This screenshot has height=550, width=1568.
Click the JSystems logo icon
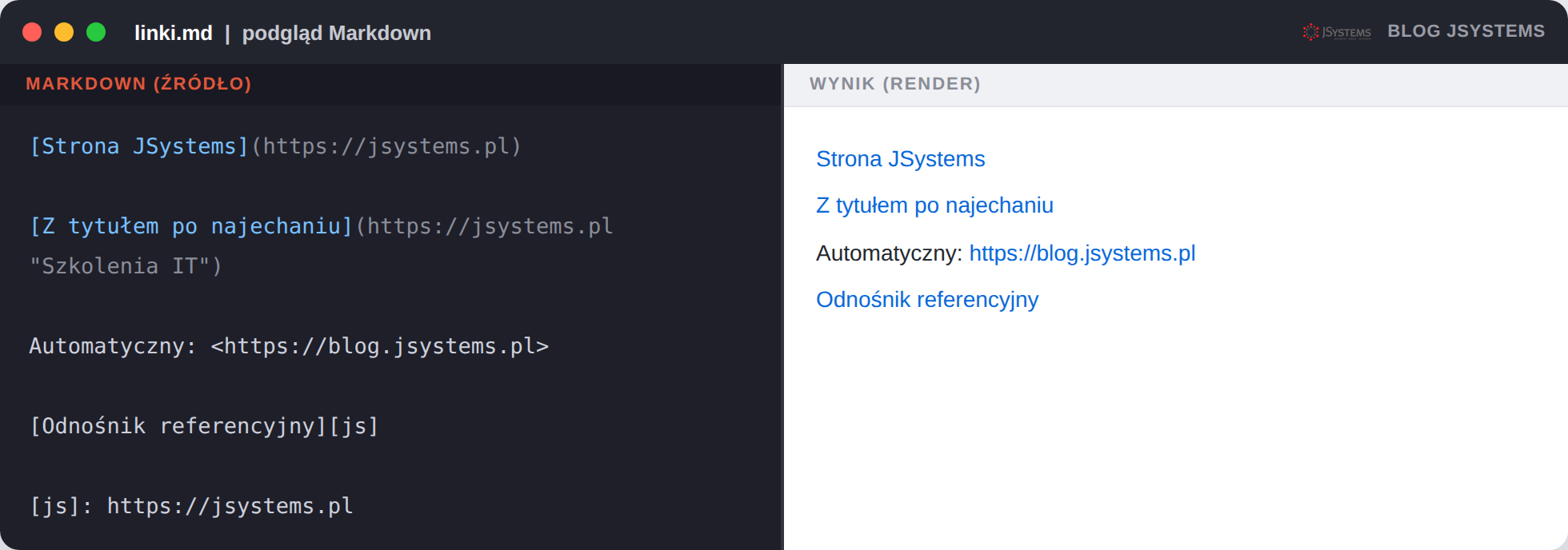(1336, 32)
